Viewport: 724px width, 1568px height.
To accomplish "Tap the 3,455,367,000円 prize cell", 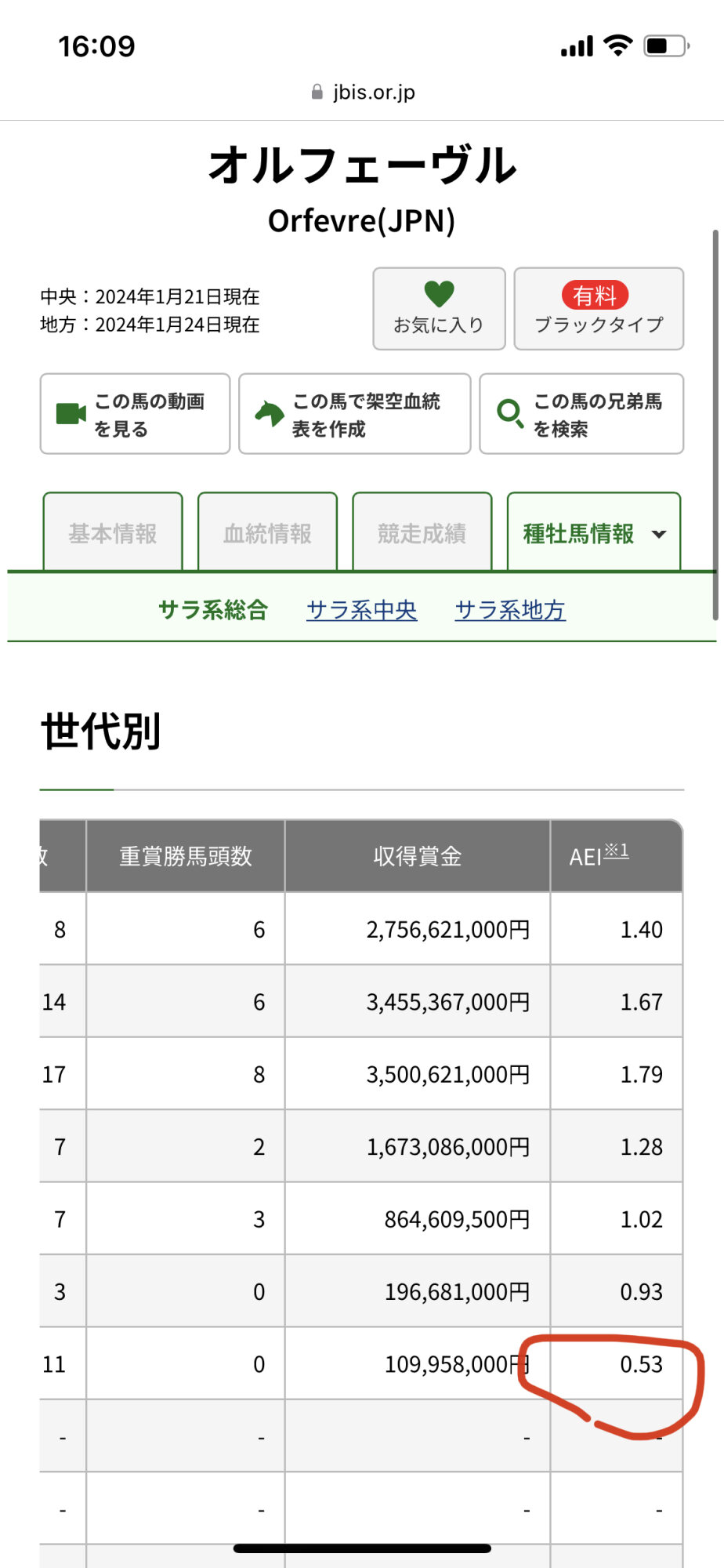I will point(418,1001).
